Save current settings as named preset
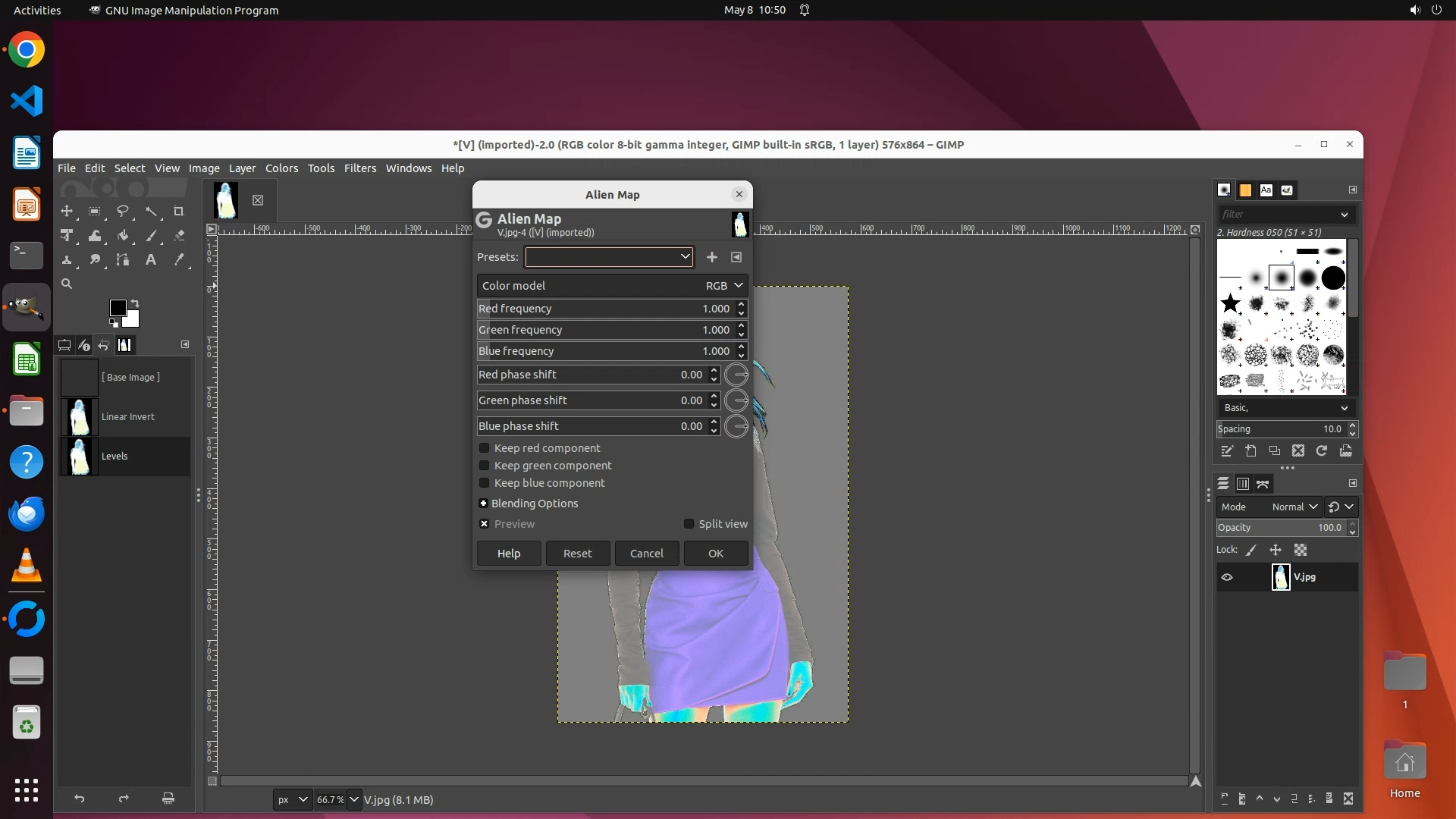 tap(711, 257)
